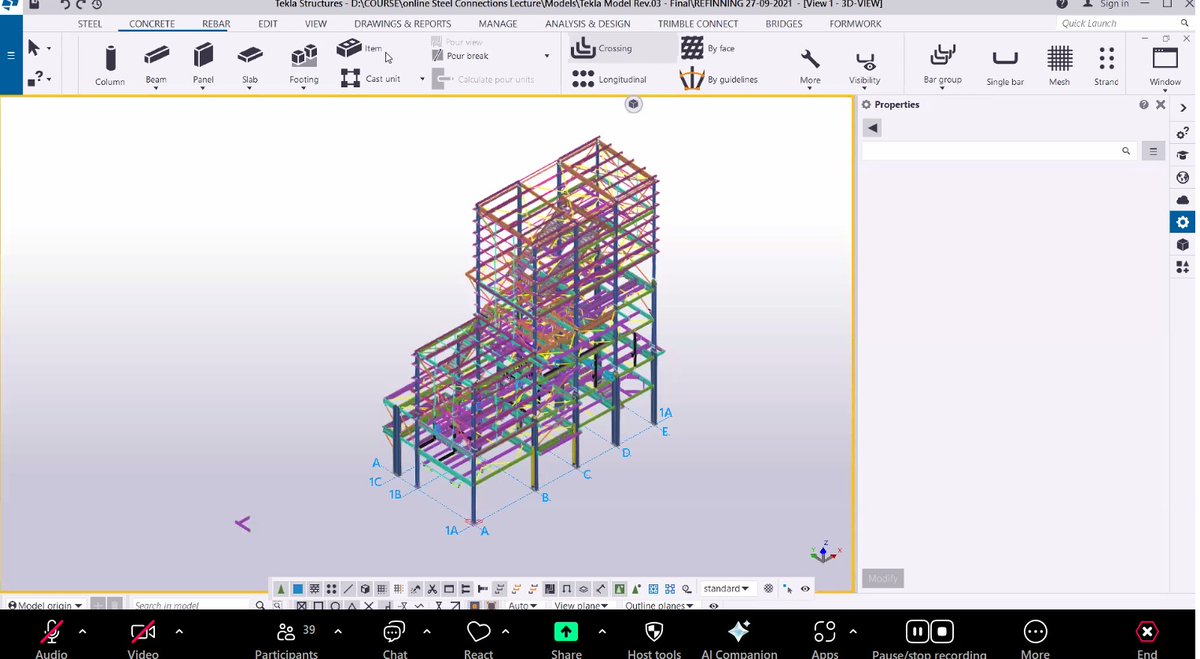Create a rebar Mesh
The image size is (1200, 659).
[1059, 66]
